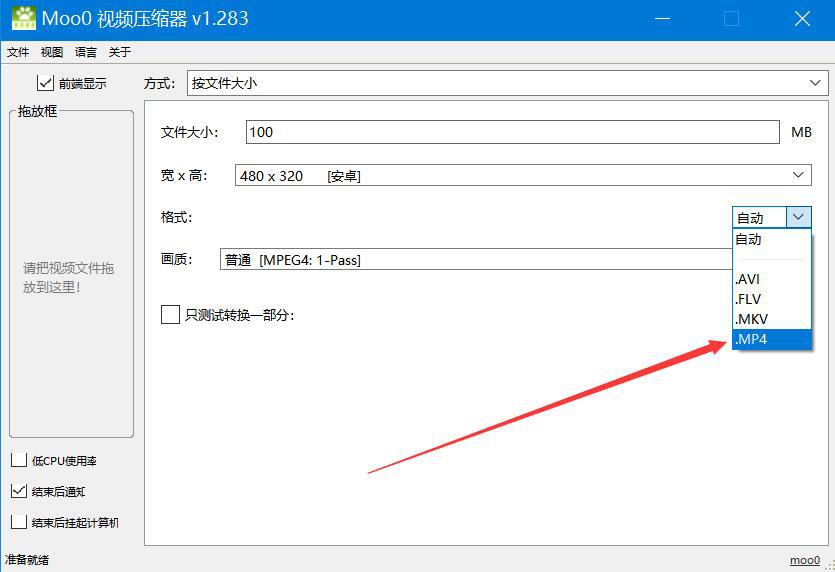
Task: Choose the highlighted .MP4 format option
Action: (x=772, y=339)
